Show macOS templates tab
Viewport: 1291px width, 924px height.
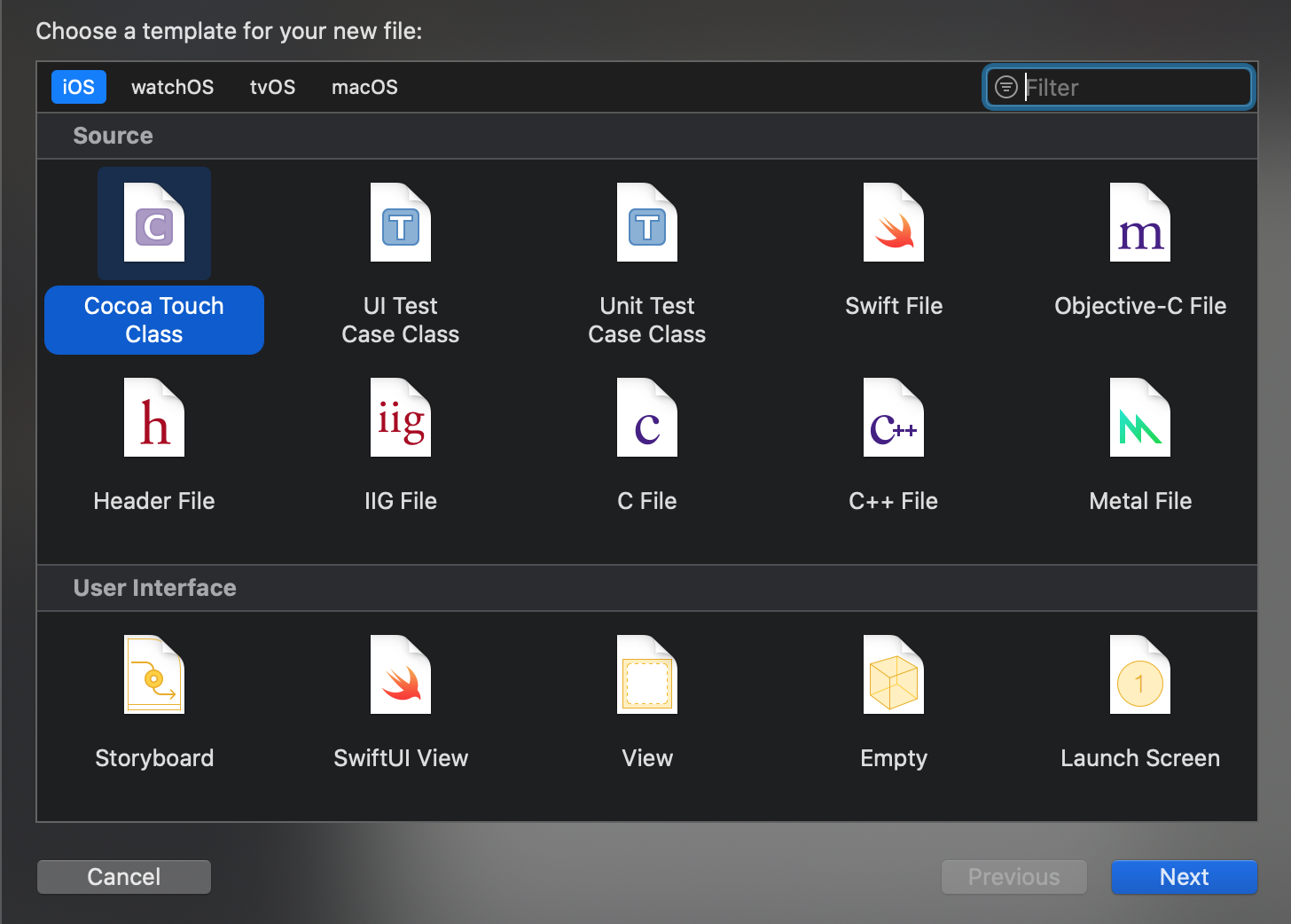tap(364, 87)
